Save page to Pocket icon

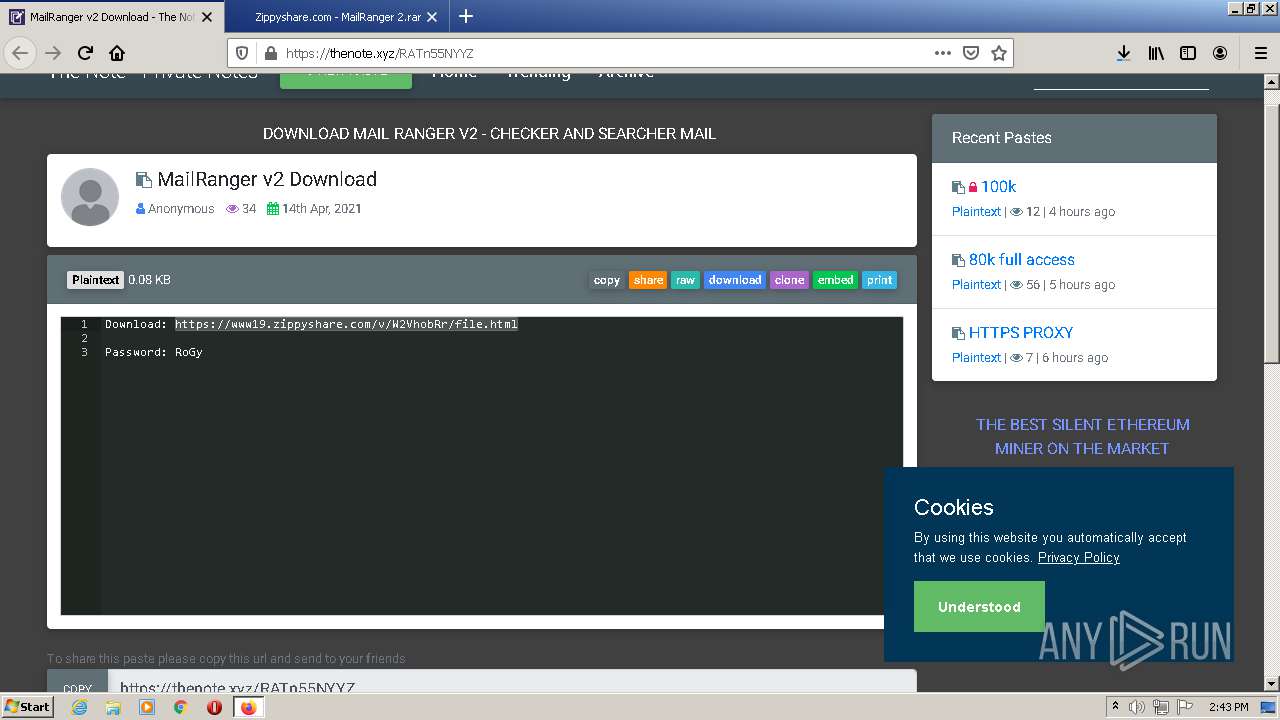coord(970,53)
